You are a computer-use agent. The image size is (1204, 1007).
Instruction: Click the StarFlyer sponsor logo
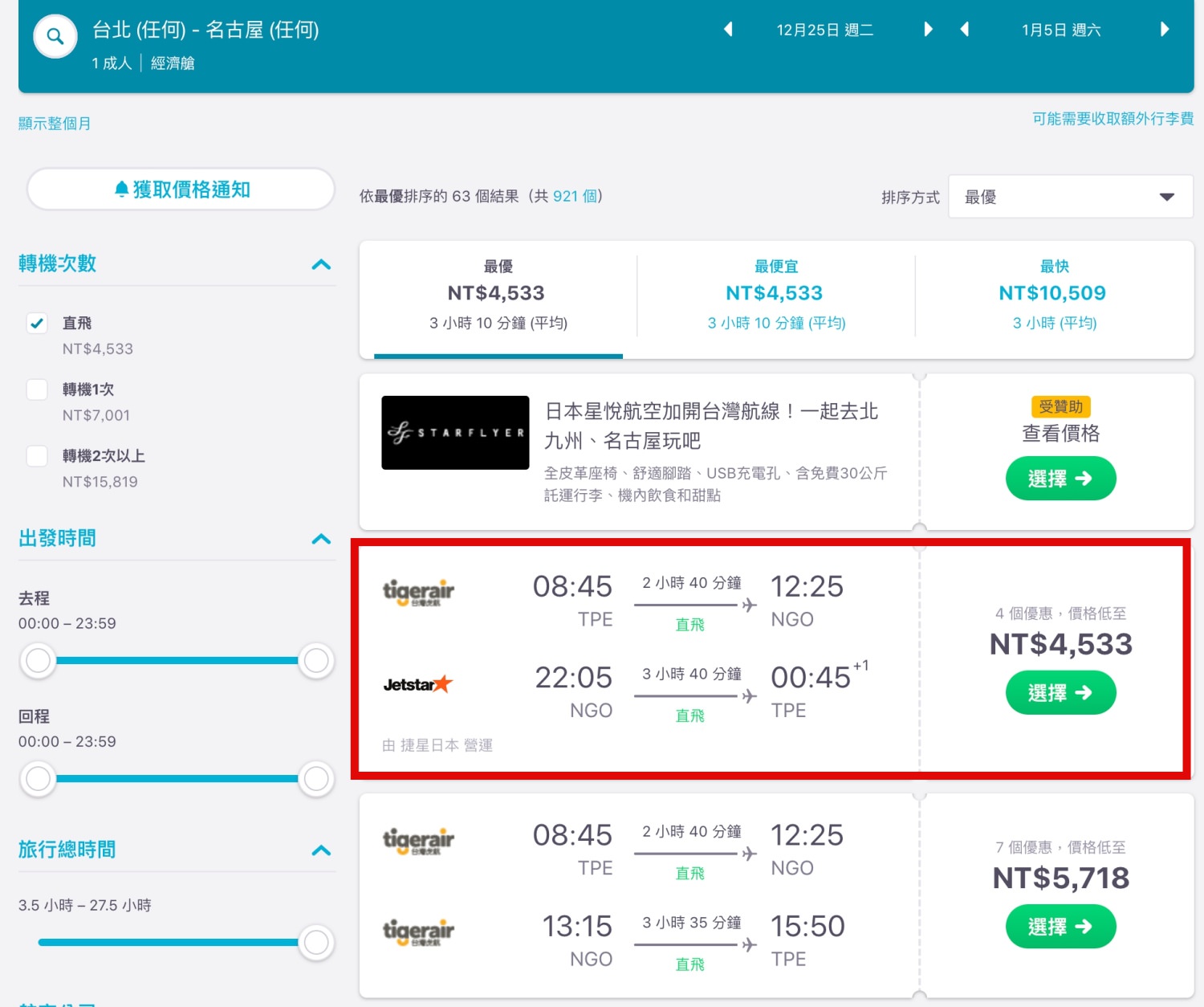[455, 433]
